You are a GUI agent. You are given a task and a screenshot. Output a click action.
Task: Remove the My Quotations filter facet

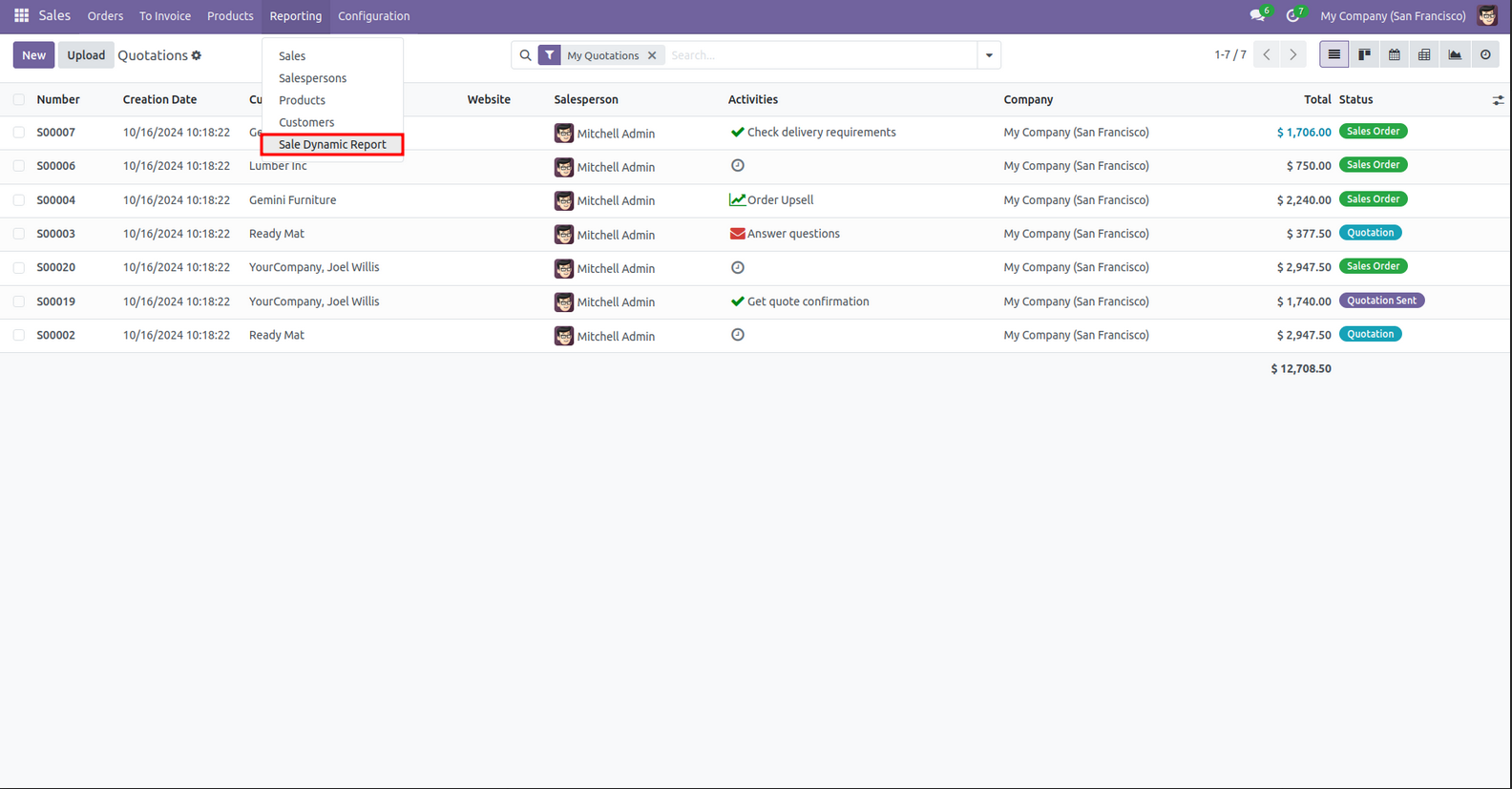(x=652, y=55)
